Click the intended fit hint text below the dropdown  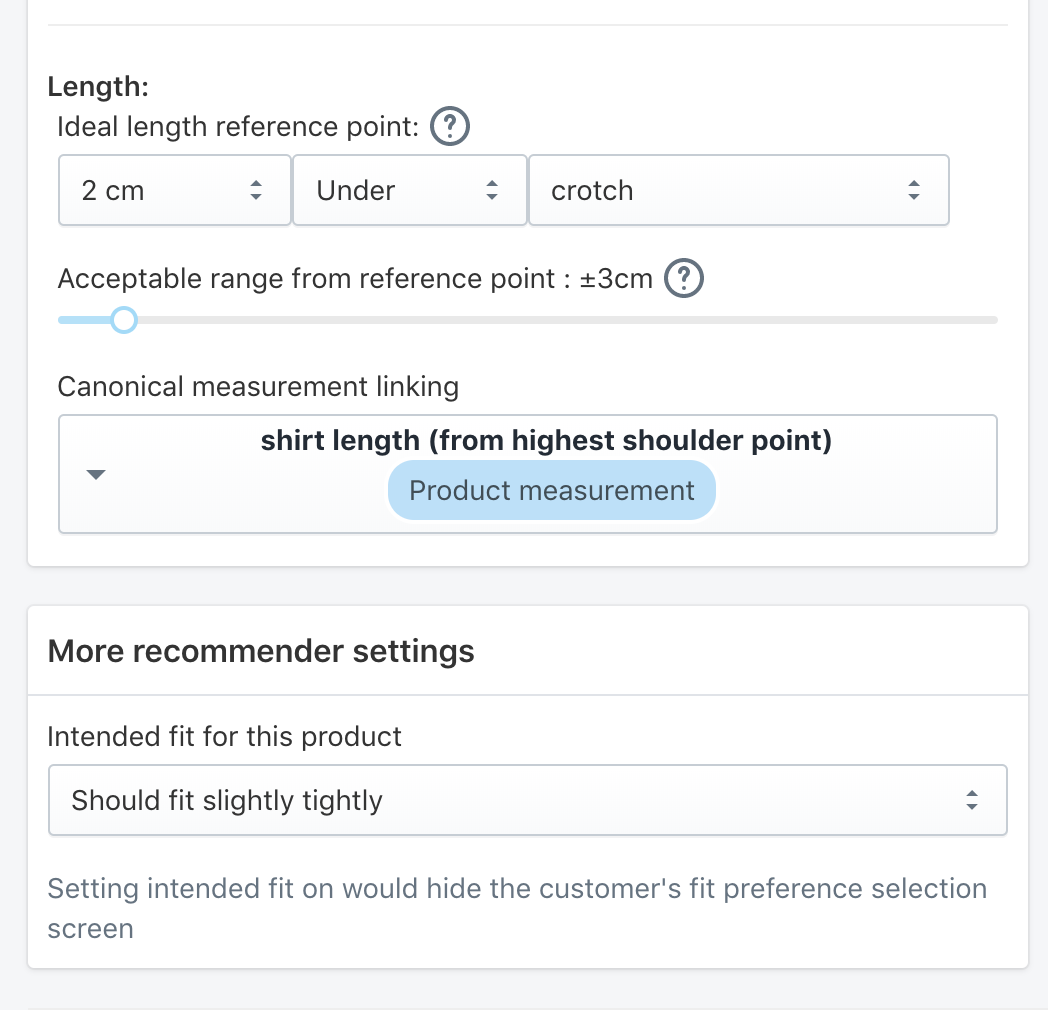coord(517,908)
